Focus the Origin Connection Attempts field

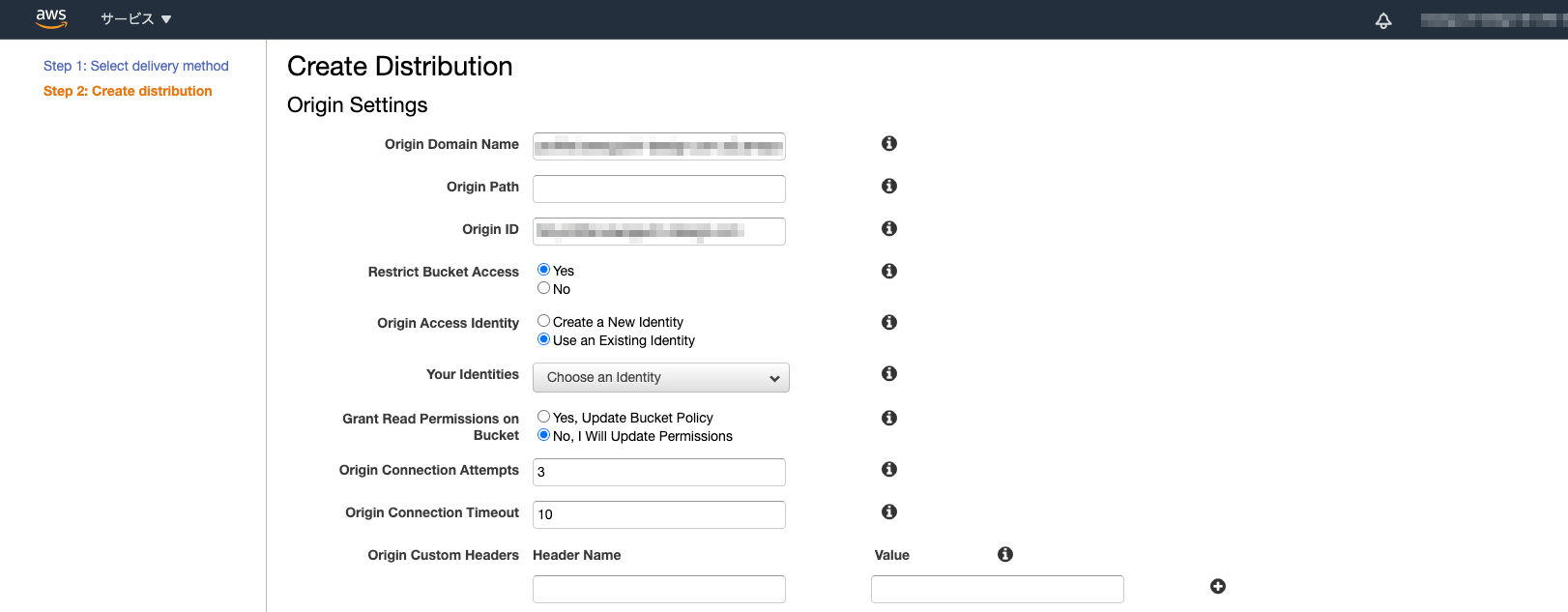[659, 472]
